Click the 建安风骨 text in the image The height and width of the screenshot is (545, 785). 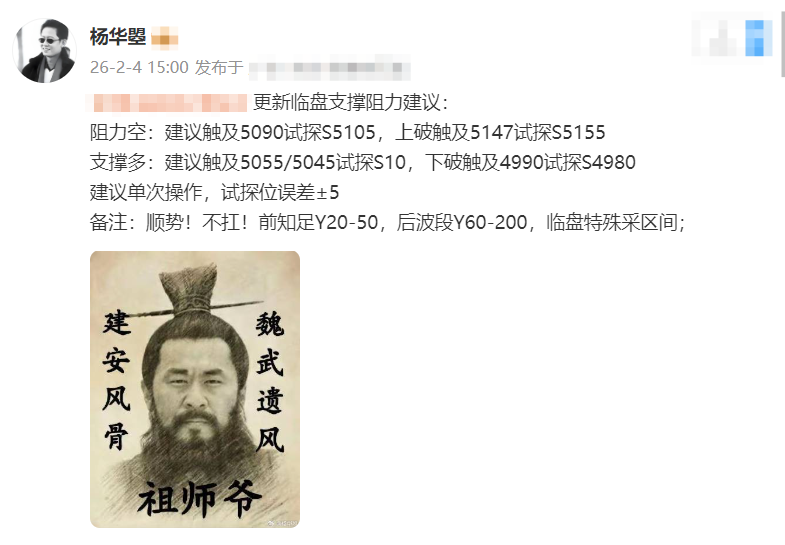point(117,380)
